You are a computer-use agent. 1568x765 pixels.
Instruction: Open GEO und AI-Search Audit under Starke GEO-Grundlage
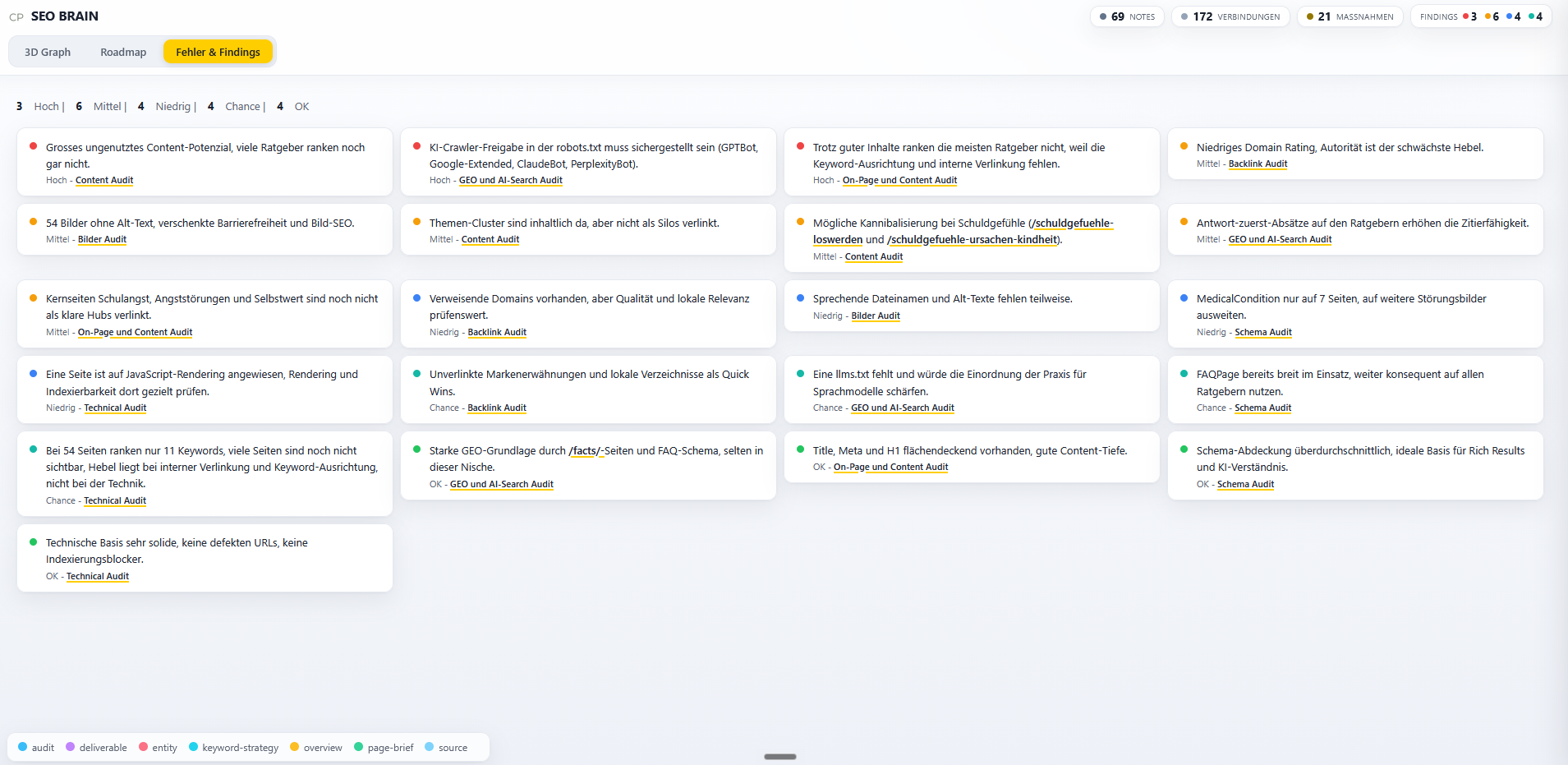pyautogui.click(x=502, y=485)
